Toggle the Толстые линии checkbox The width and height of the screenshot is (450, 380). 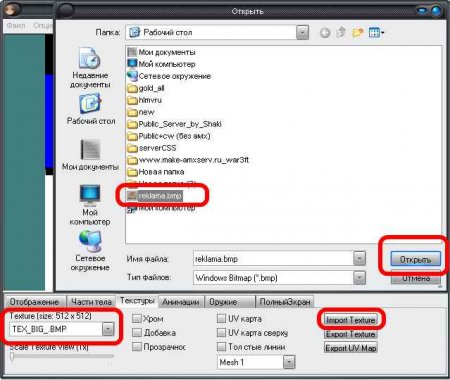click(x=221, y=347)
